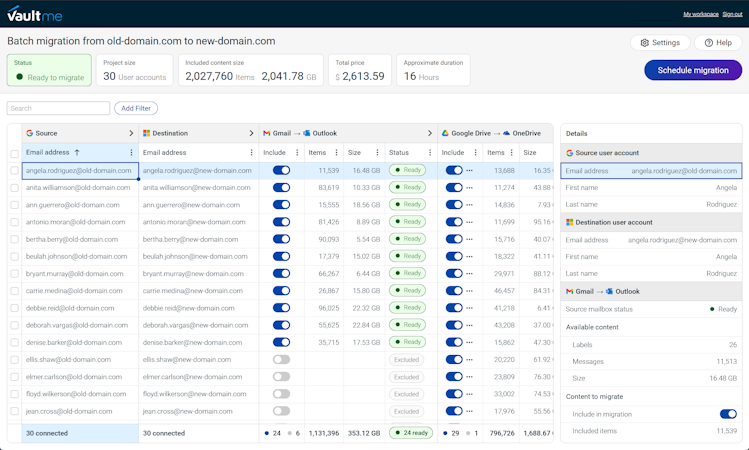Viewport: 749px width, 450px height.
Task: Tick the select-all header checkbox
Action: pos(14,153)
